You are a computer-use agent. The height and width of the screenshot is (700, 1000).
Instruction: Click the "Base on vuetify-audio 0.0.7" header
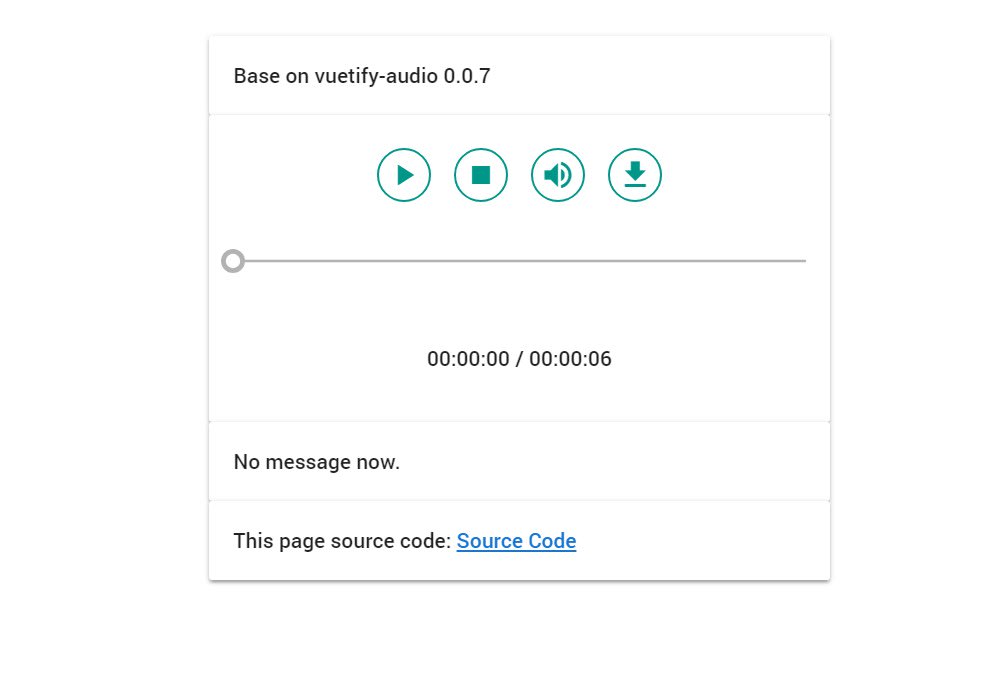pos(362,76)
